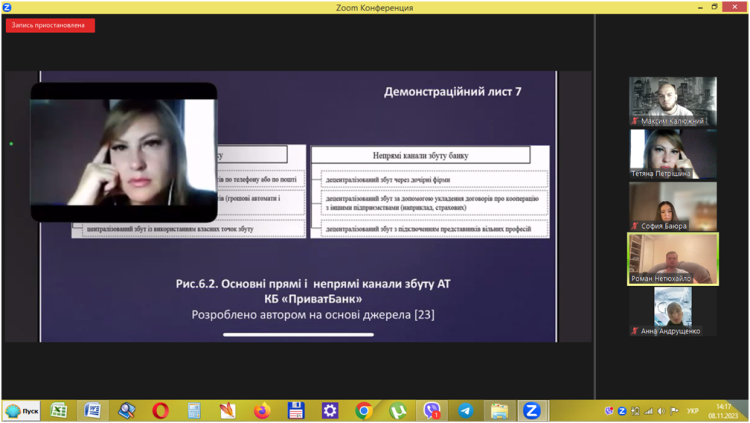Select Тетяна Петрішина's video thumbnail

coord(672,153)
